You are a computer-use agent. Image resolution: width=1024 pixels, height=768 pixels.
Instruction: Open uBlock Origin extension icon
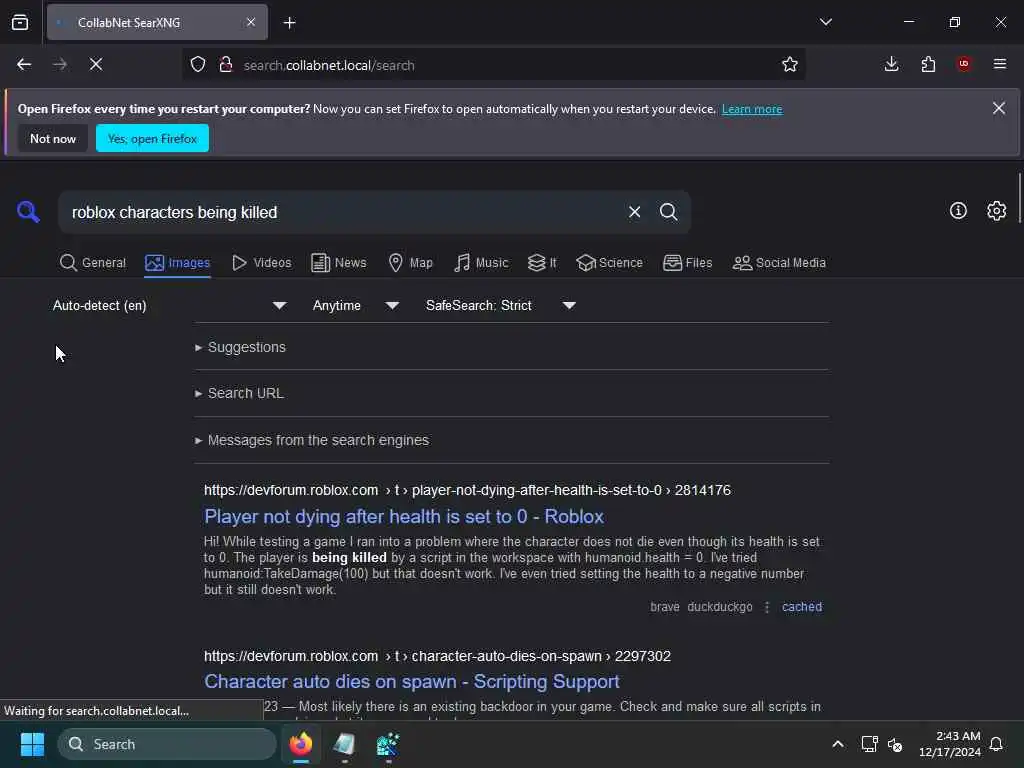tap(964, 64)
